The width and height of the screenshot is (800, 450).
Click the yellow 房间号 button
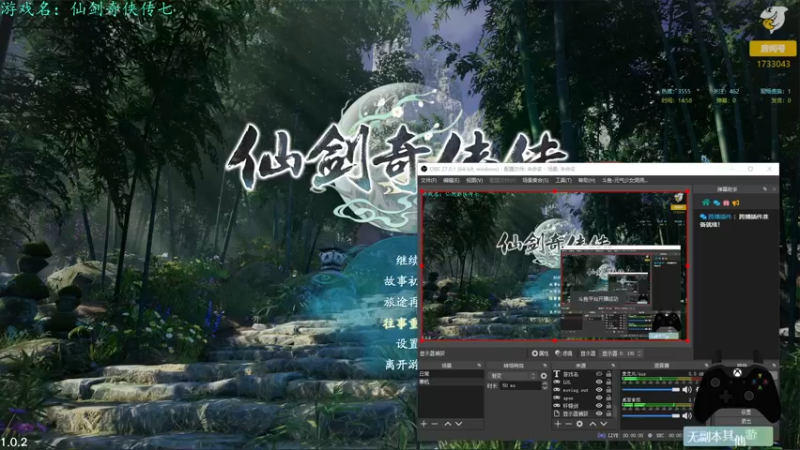click(x=772, y=48)
